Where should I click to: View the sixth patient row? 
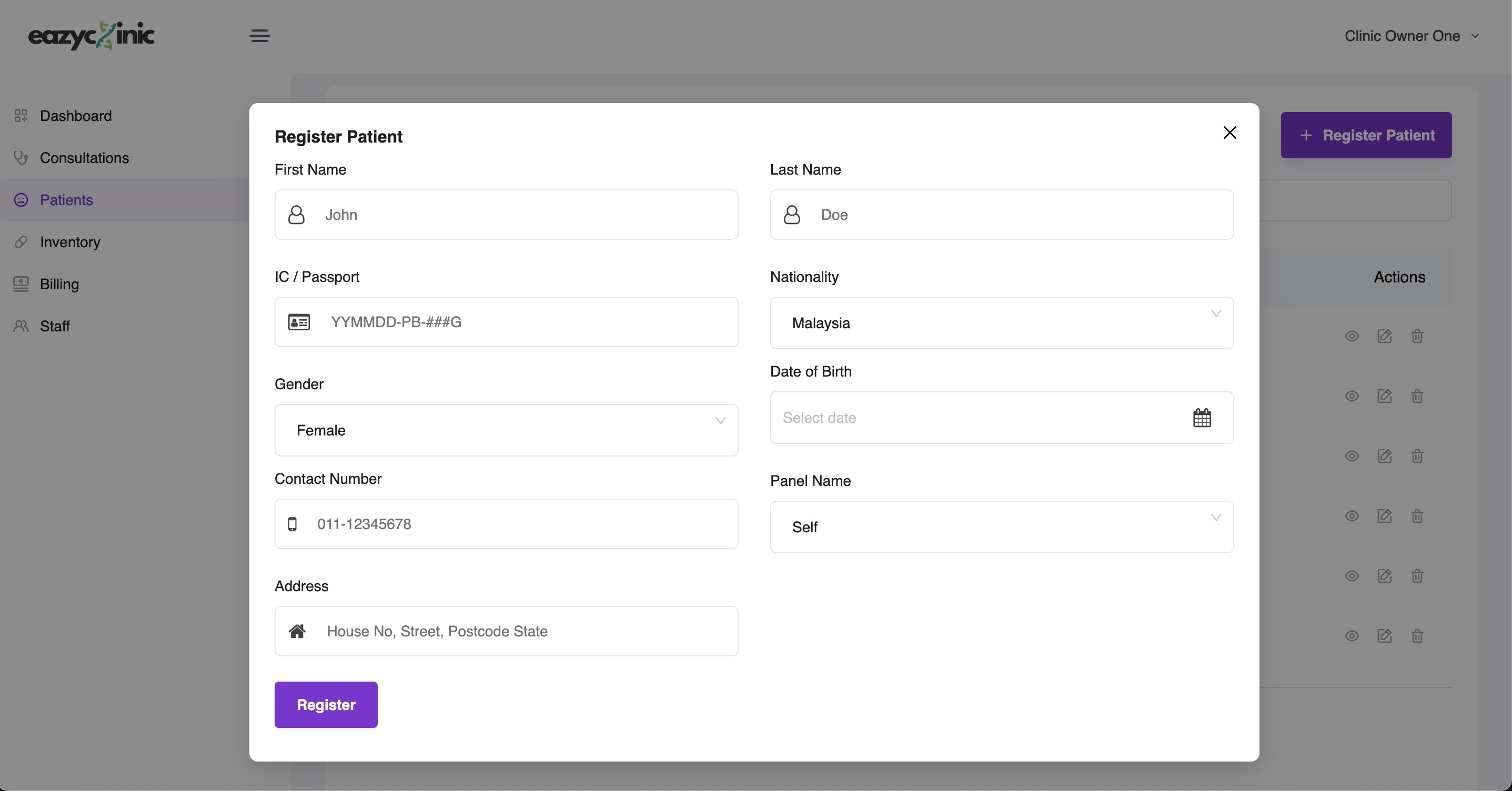(x=1352, y=635)
